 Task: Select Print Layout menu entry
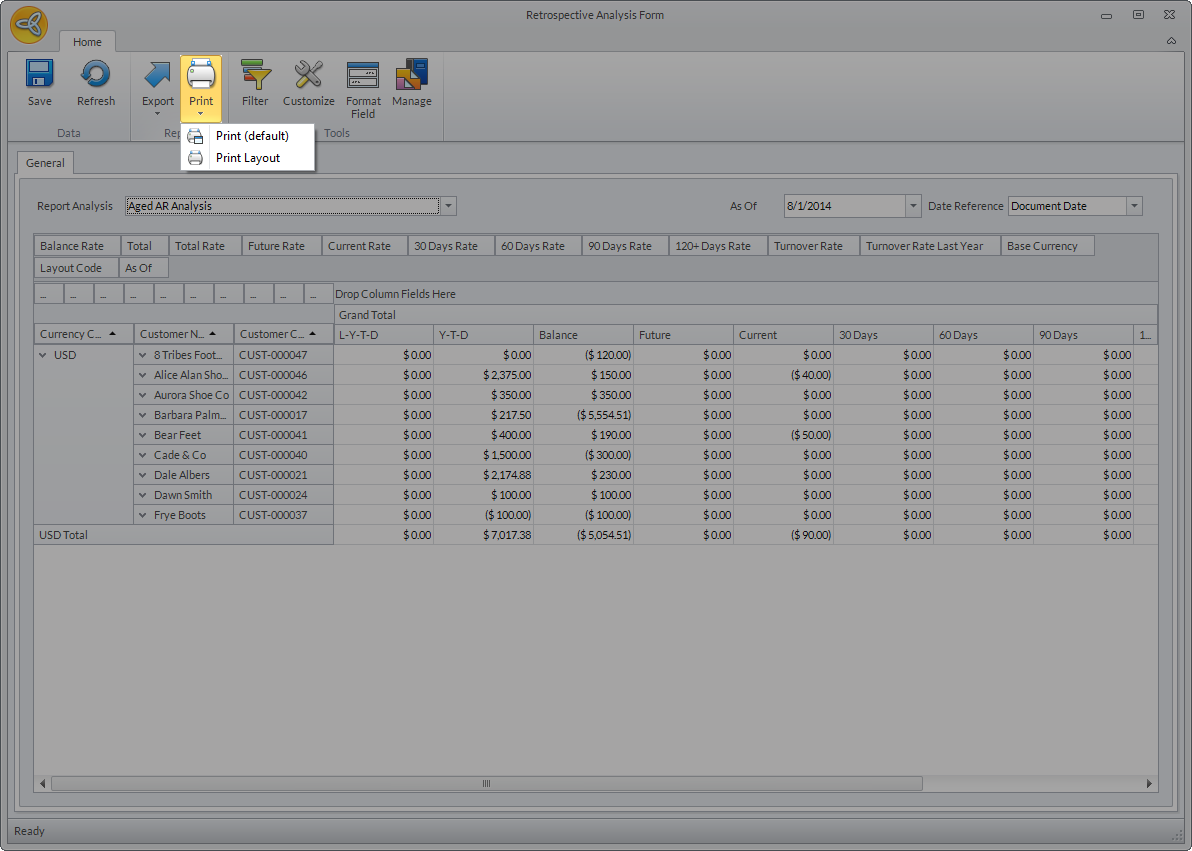tap(248, 158)
